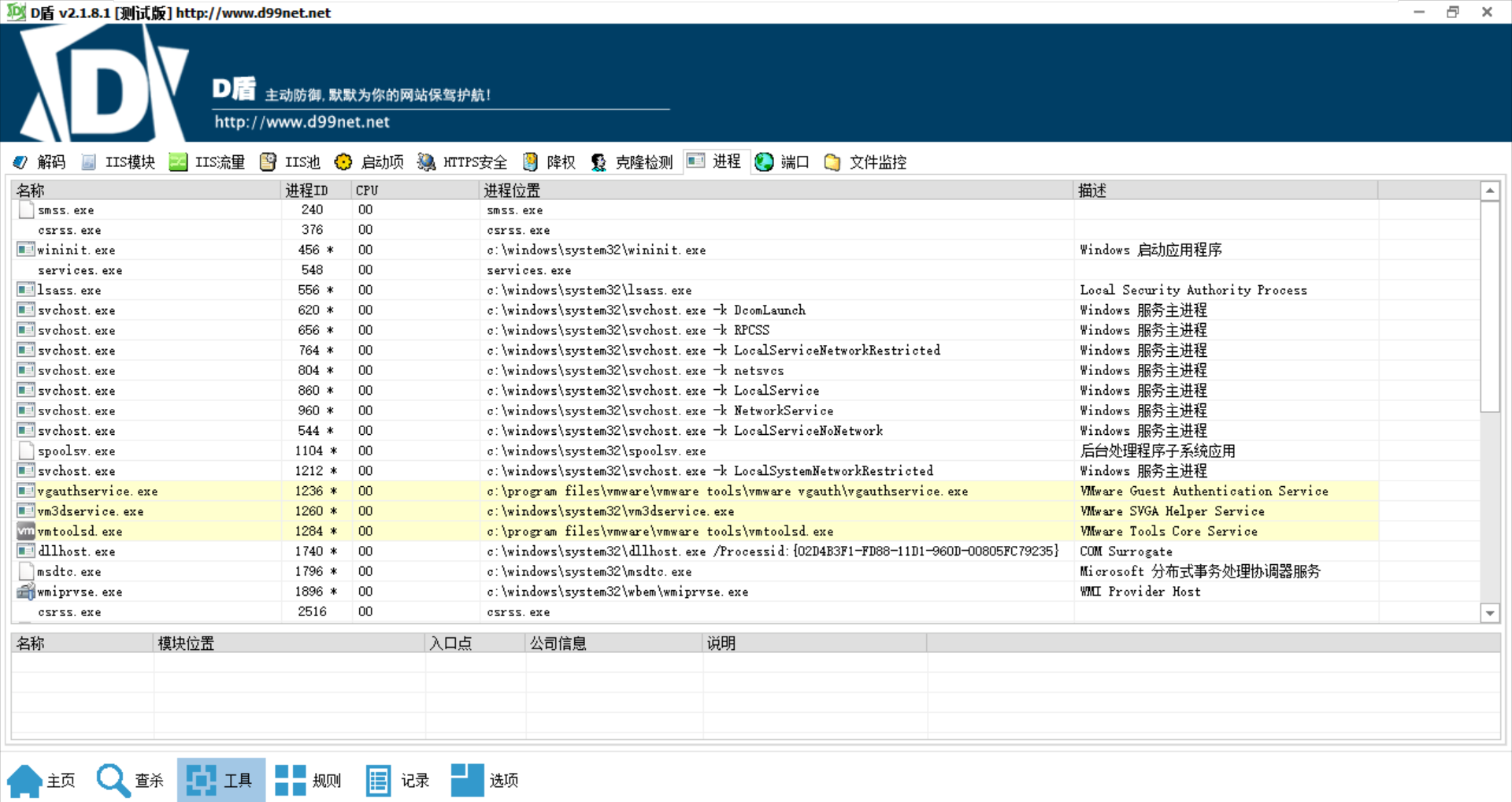1512x802 pixels.
Task: Click the wininit.exe process icon
Action: pos(26,250)
